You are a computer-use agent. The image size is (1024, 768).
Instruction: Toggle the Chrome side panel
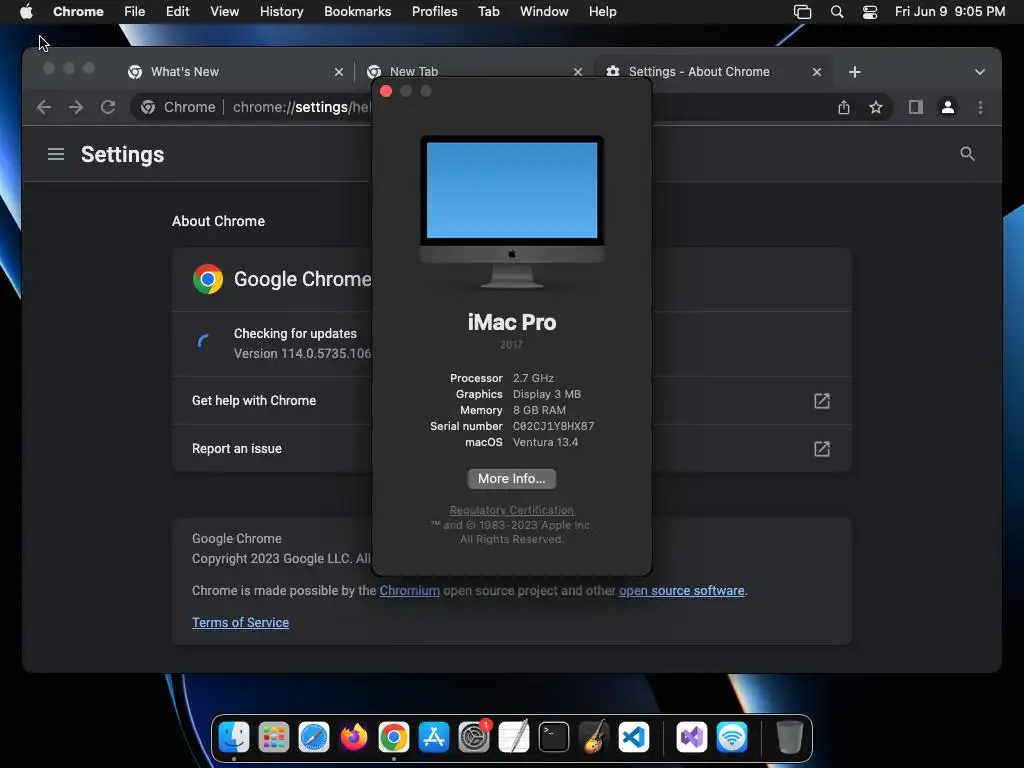coord(916,107)
